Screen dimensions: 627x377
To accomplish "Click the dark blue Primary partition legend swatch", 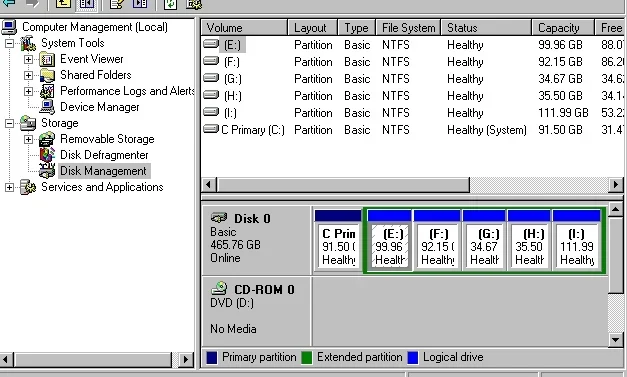I will pos(212,357).
